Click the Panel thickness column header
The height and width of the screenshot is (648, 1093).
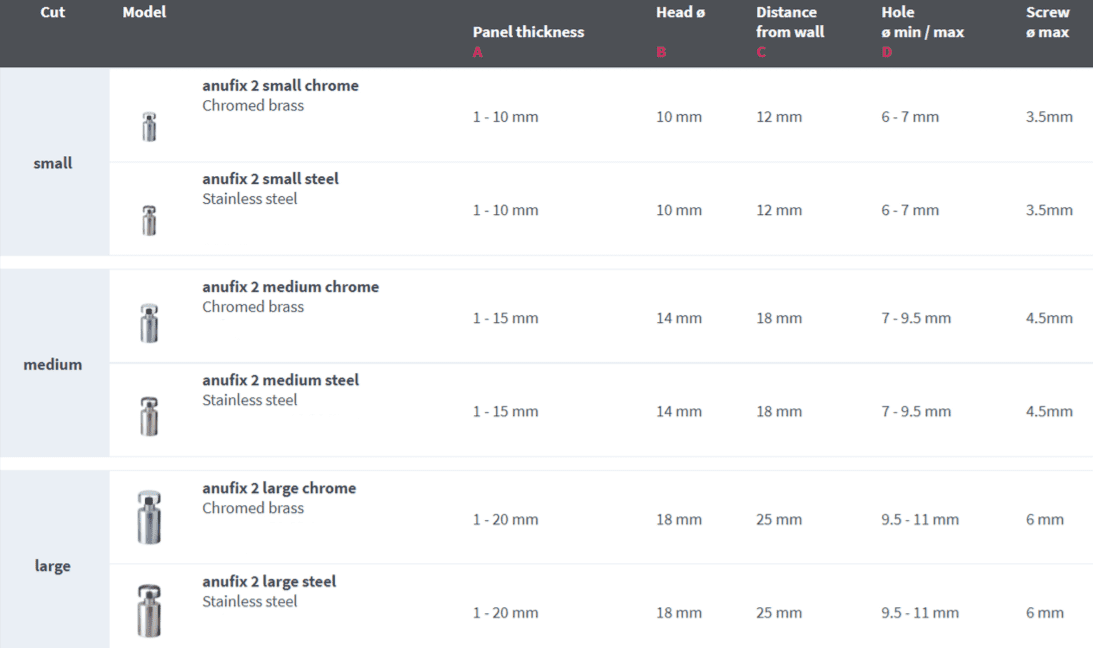(x=528, y=32)
